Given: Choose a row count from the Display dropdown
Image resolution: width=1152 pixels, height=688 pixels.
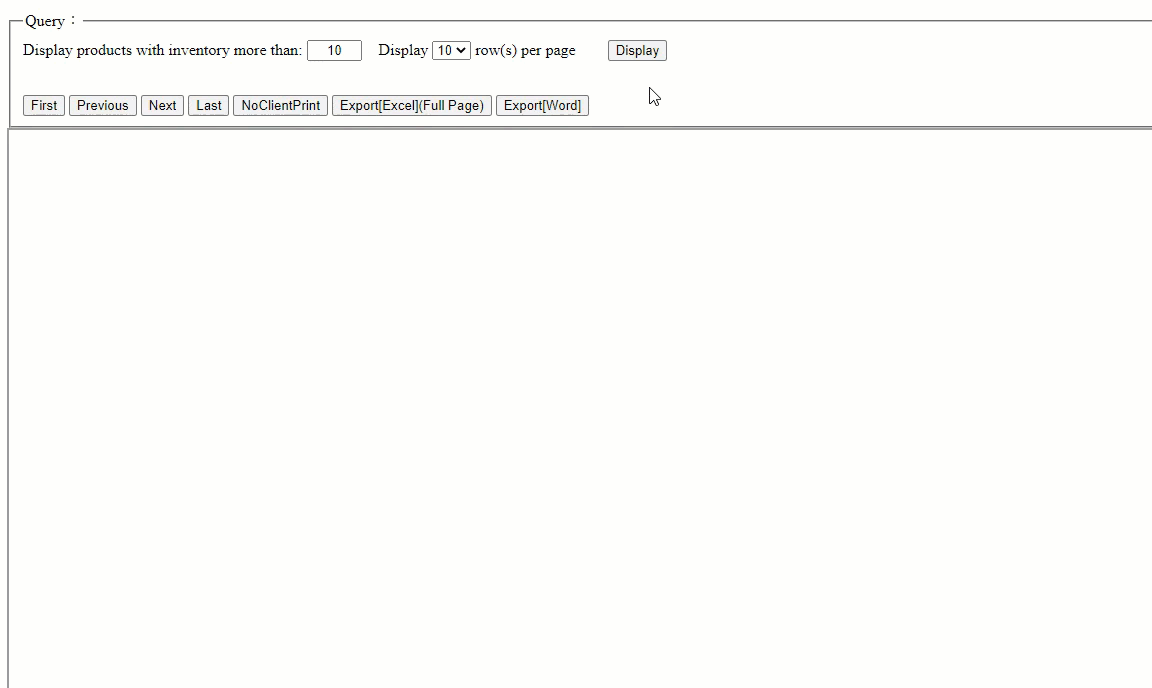Looking at the screenshot, I should pyautogui.click(x=450, y=50).
